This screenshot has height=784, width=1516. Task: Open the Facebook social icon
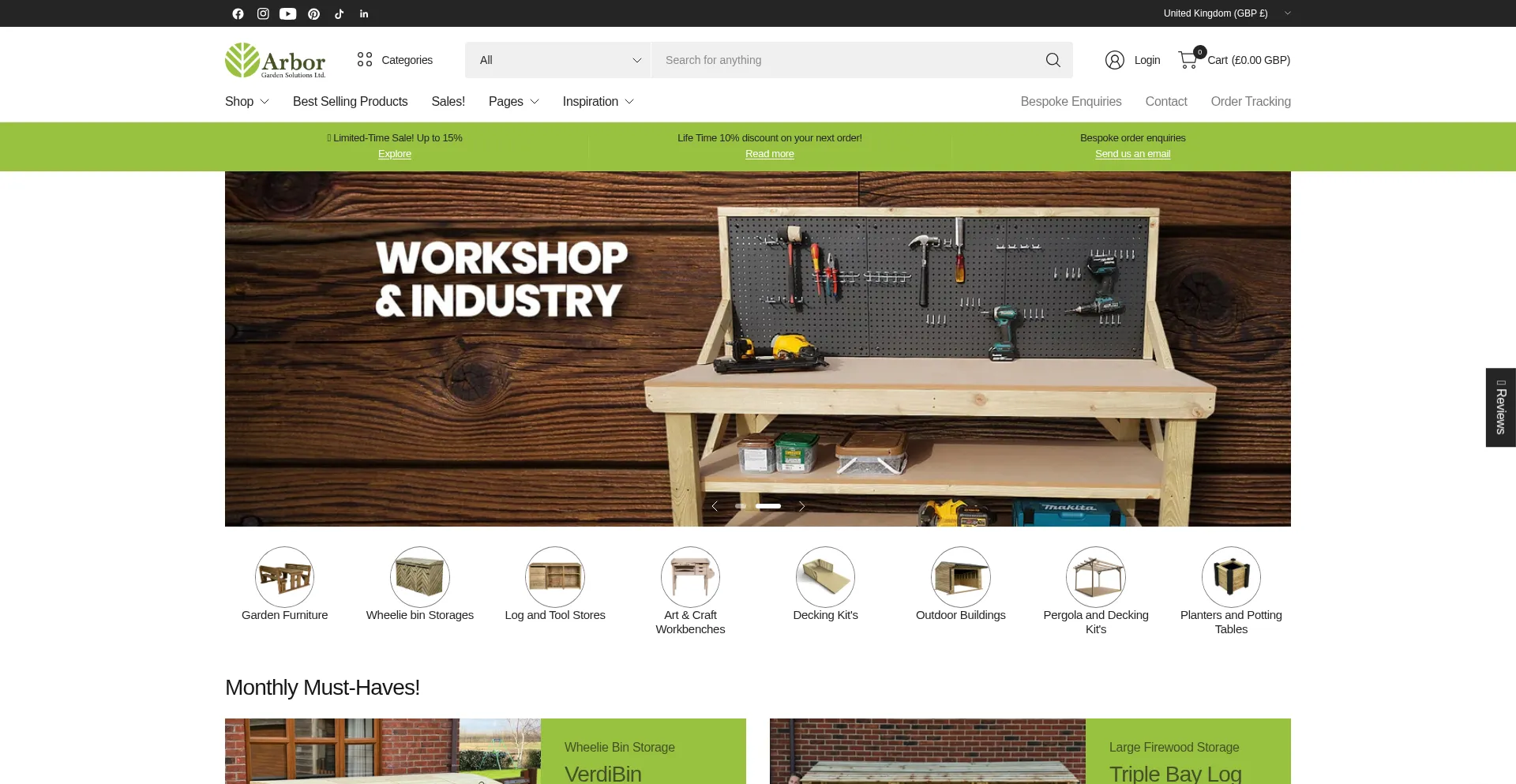coord(238,13)
